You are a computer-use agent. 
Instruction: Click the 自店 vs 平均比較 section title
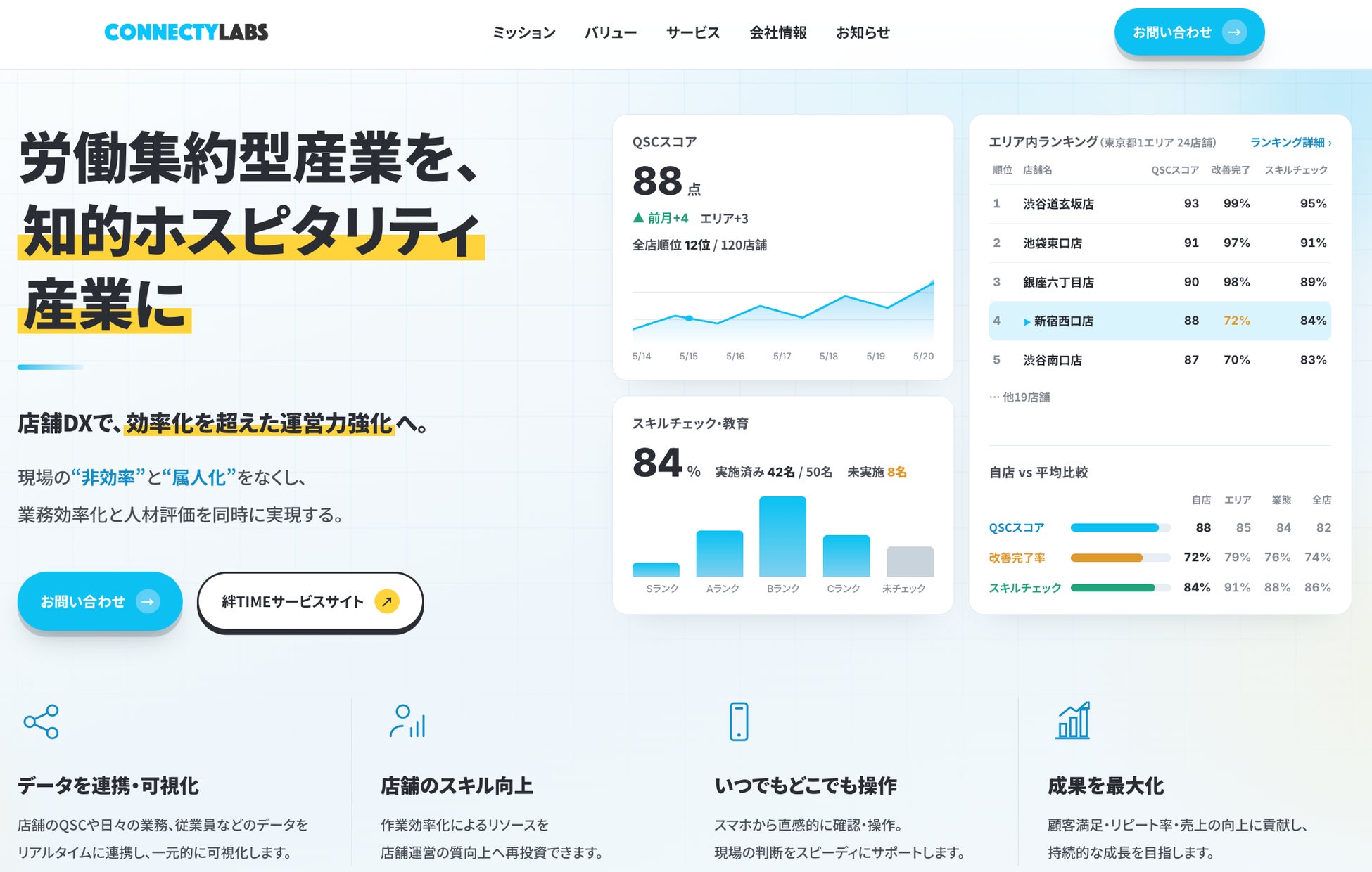click(x=1038, y=473)
